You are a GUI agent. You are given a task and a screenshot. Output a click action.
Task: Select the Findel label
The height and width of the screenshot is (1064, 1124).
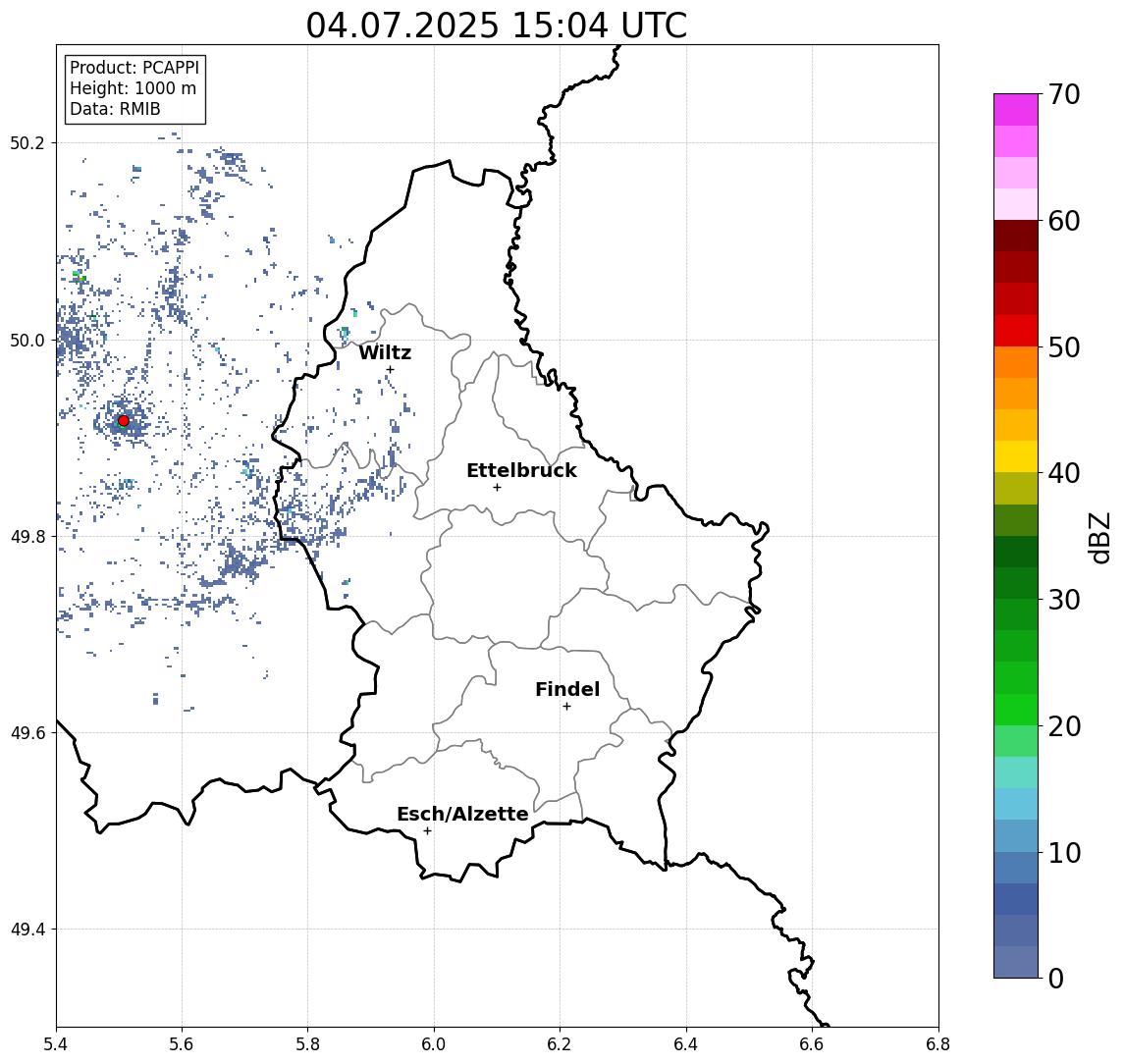[567, 689]
